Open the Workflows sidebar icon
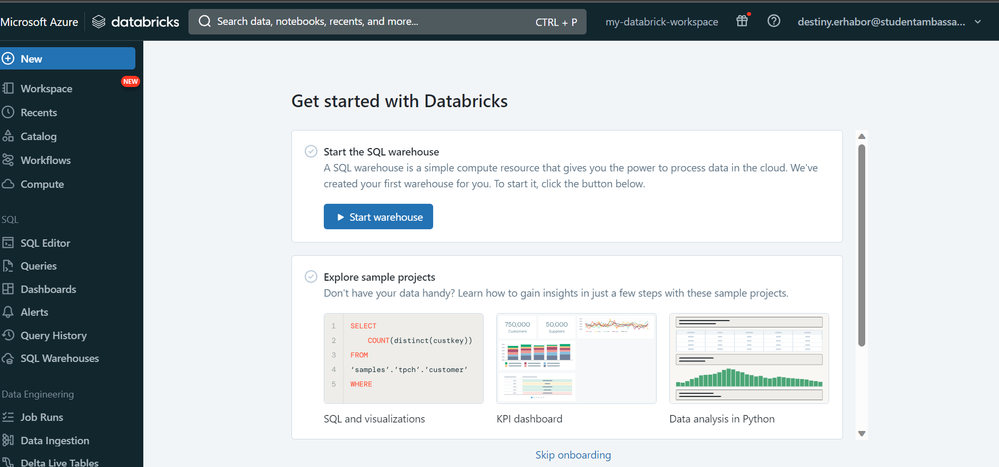The width and height of the screenshot is (999, 467). [x=8, y=160]
